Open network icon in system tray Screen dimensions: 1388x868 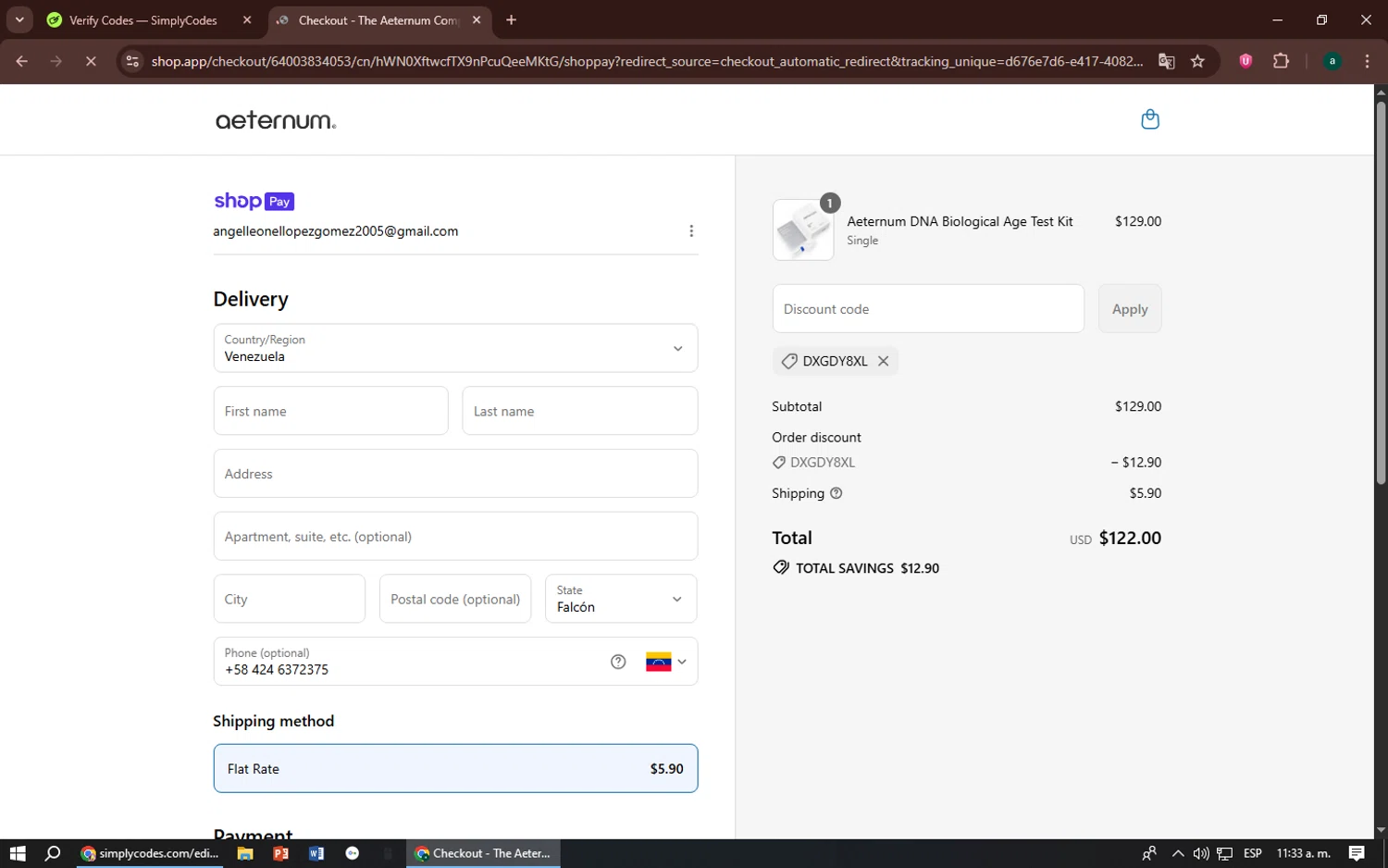1224,853
